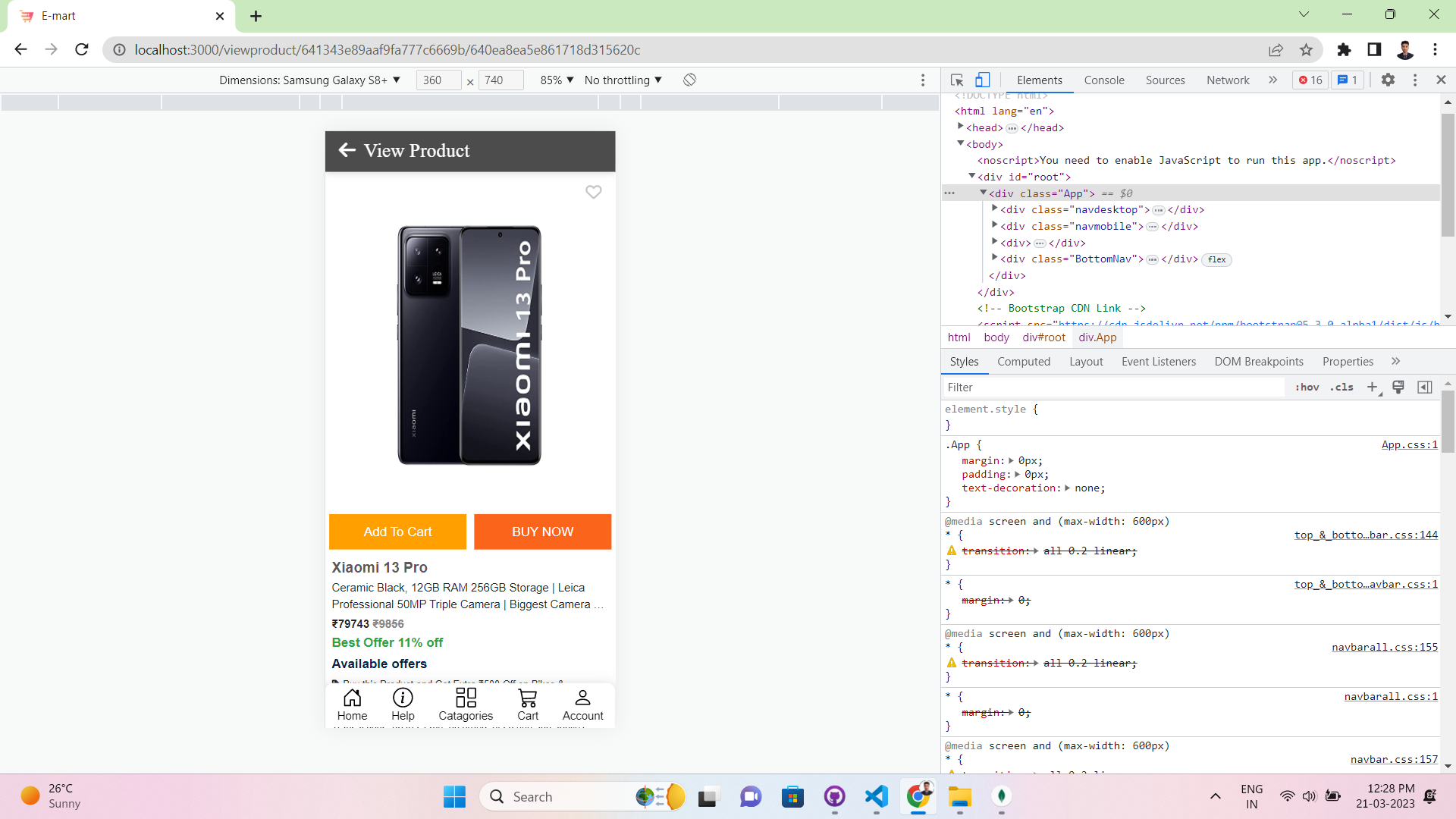
Task: Click the rotate screen orientation icon
Action: (689, 80)
